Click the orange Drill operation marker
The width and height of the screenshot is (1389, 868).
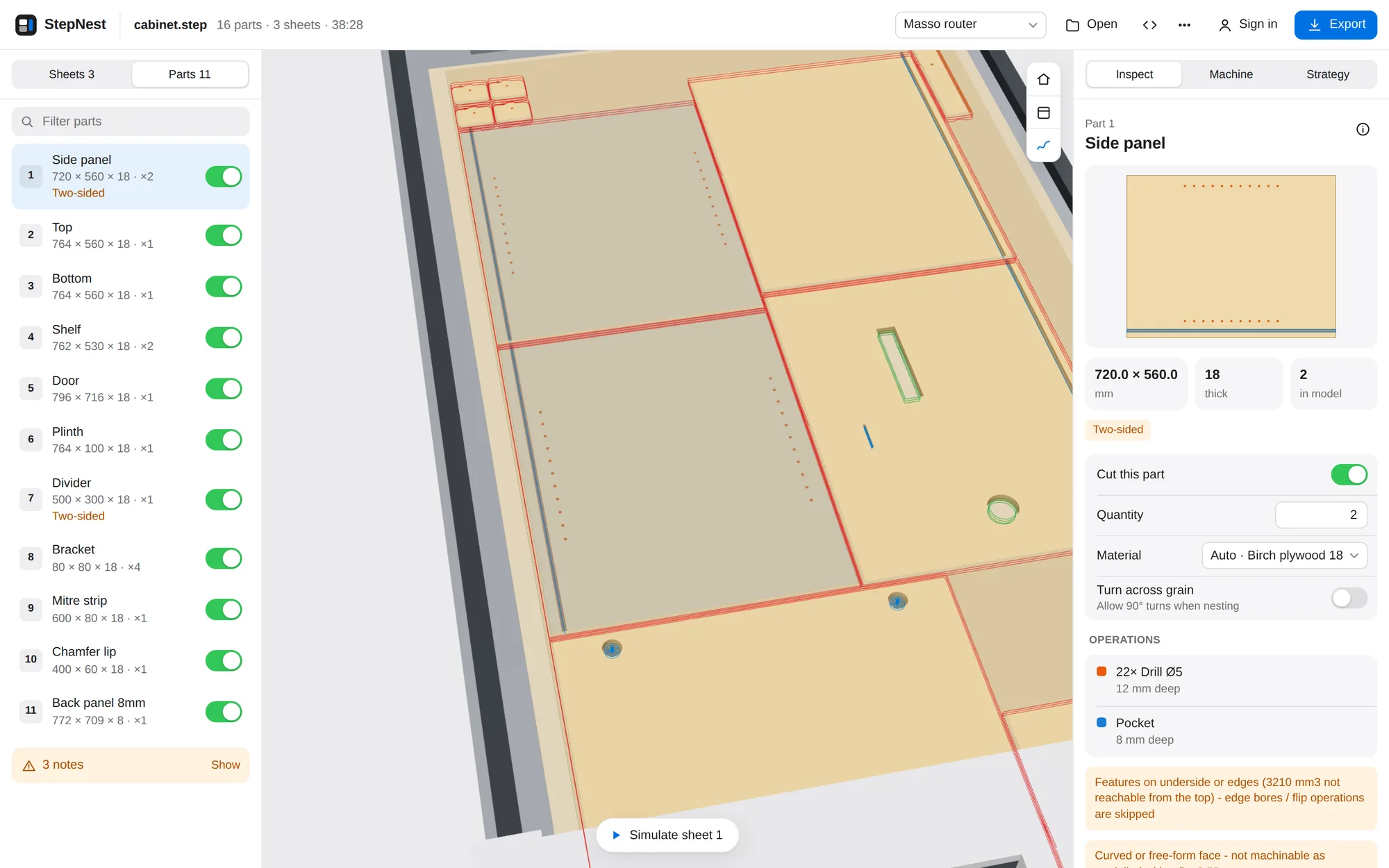1101,671
